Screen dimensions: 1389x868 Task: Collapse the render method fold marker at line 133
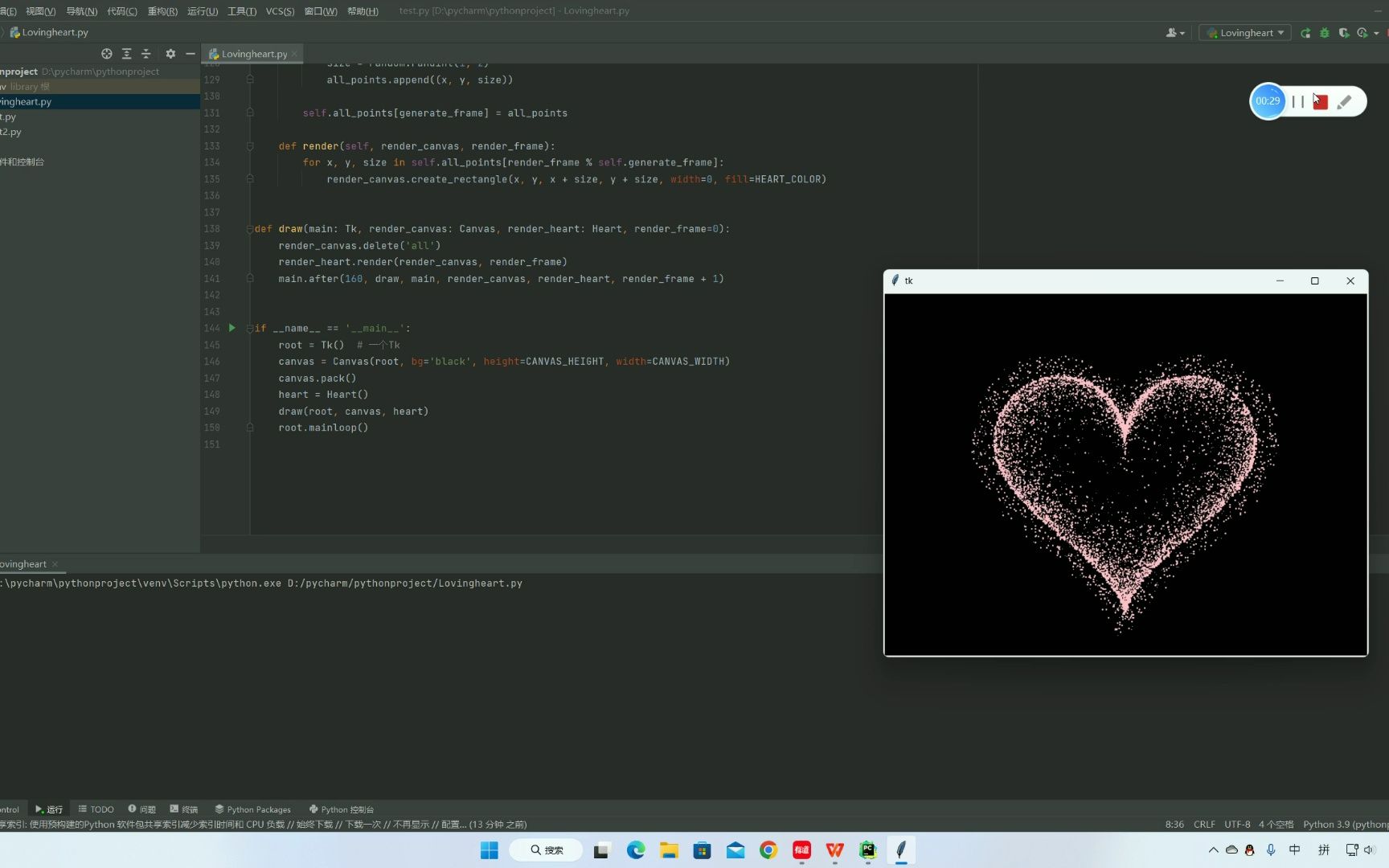coord(250,146)
